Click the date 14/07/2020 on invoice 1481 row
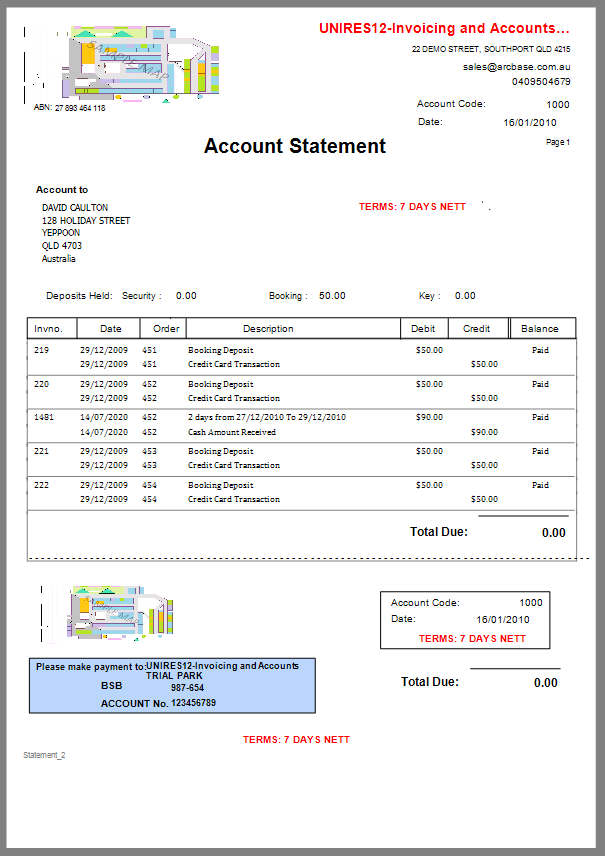 (x=104, y=417)
